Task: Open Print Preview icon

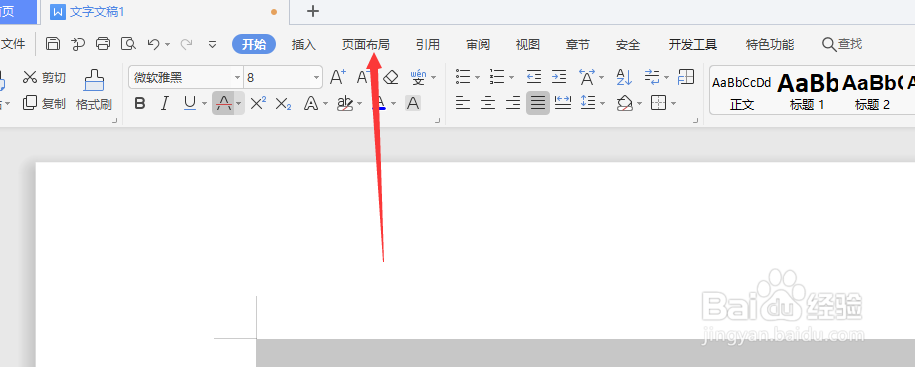Action: point(128,44)
